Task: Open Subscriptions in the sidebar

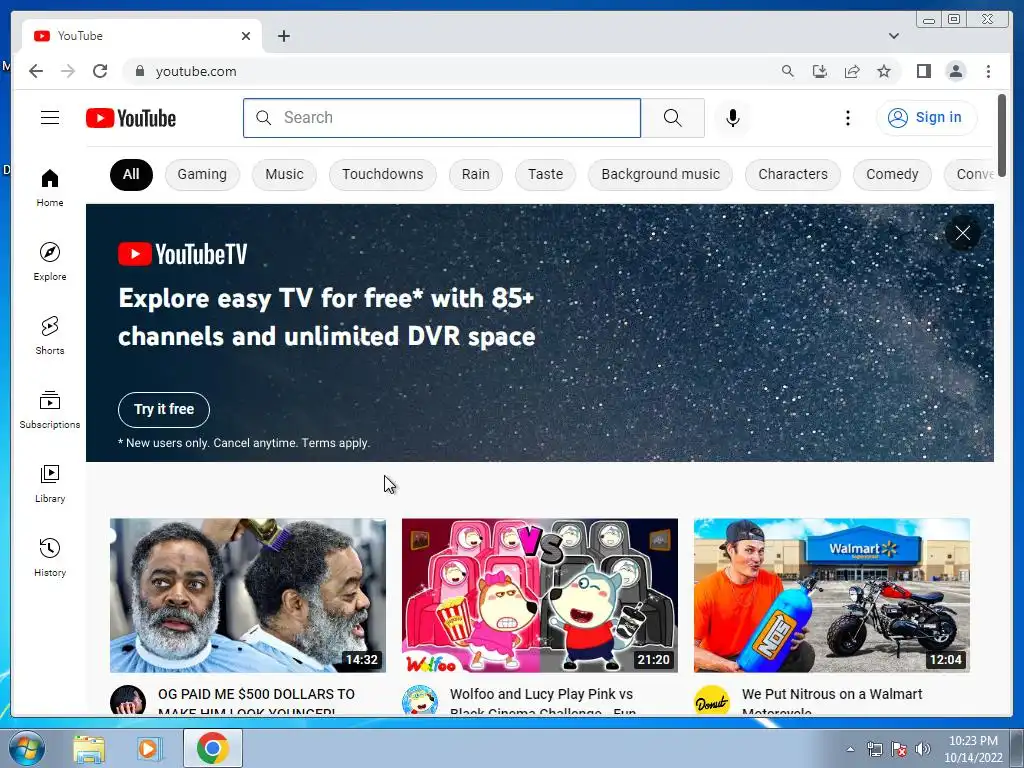Action: [50, 409]
